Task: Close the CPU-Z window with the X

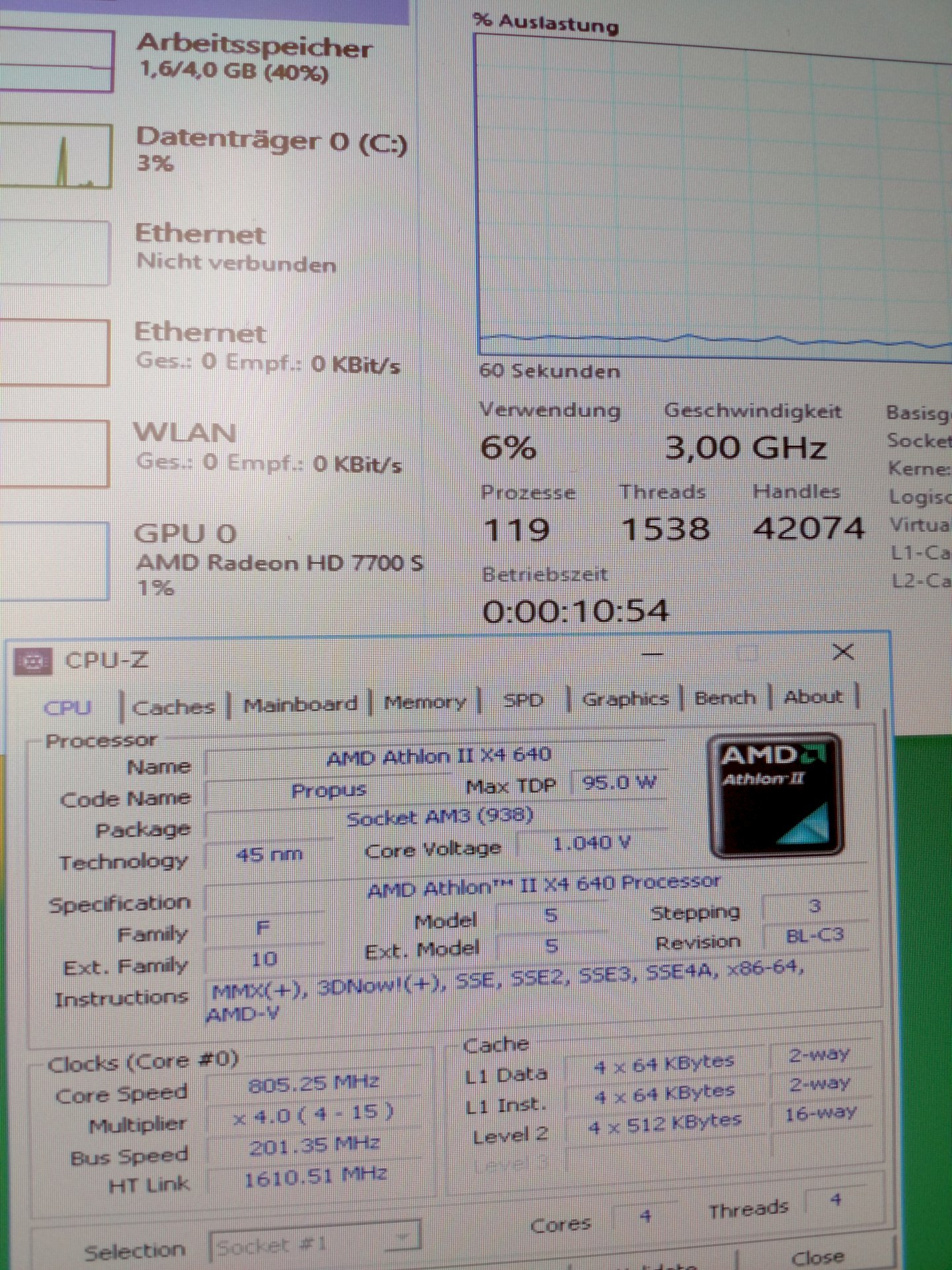Action: coord(843,652)
